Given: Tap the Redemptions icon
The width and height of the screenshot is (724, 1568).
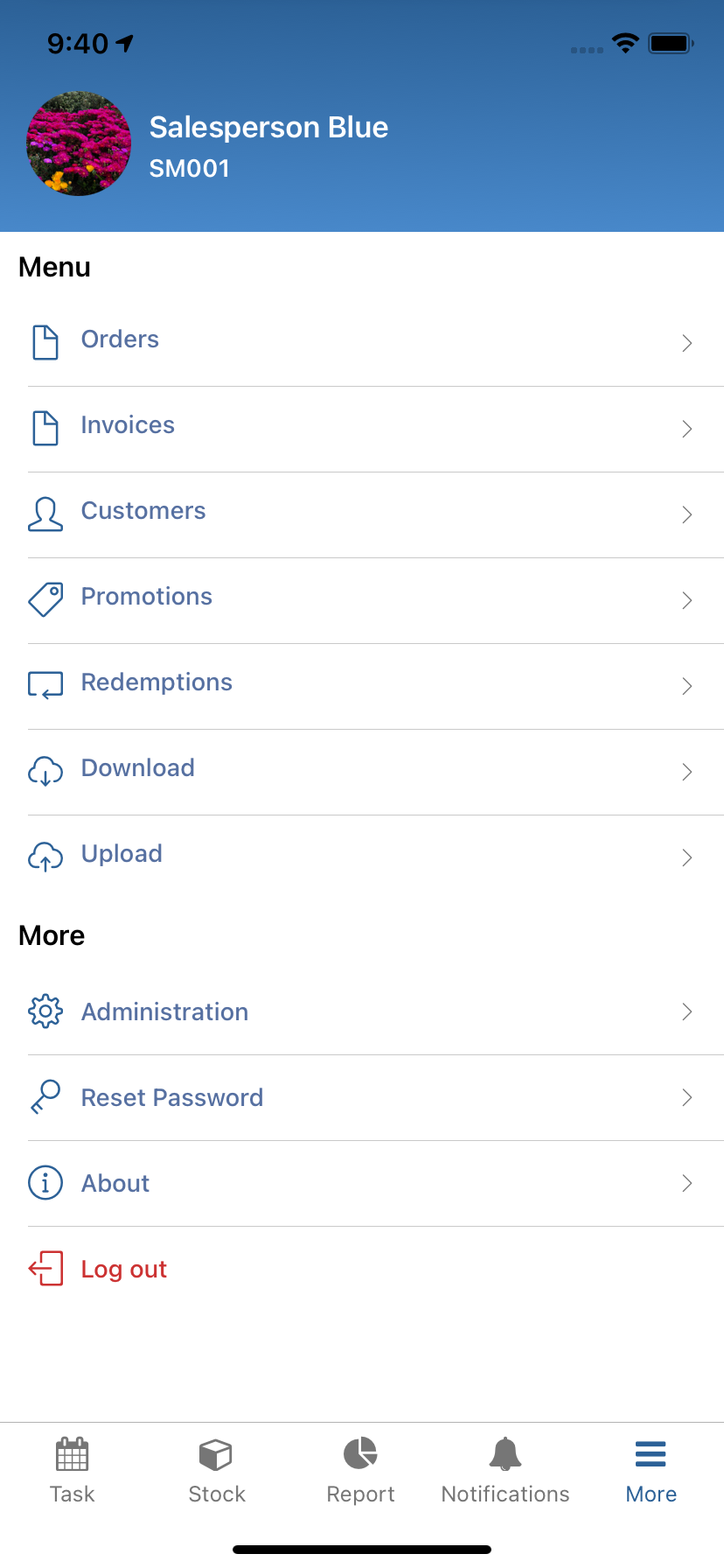Looking at the screenshot, I should 45,685.
